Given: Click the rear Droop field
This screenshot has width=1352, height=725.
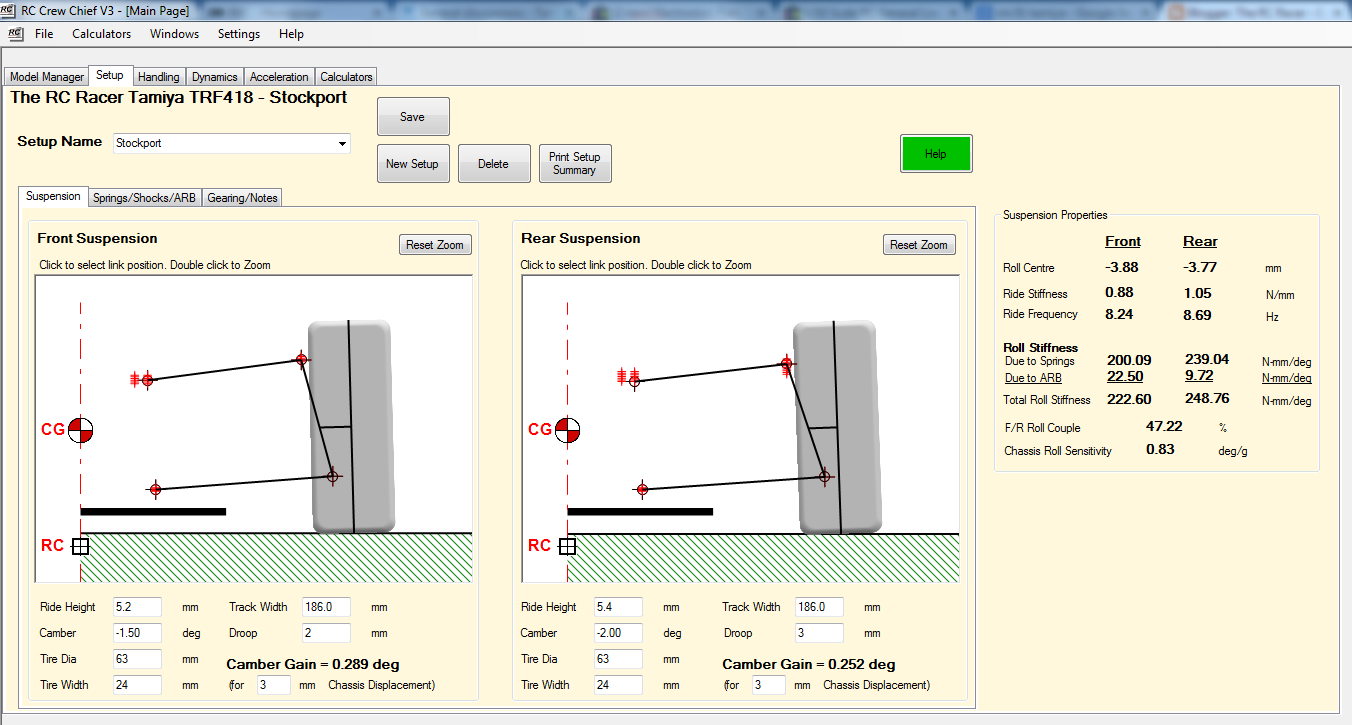Looking at the screenshot, I should coord(819,633).
